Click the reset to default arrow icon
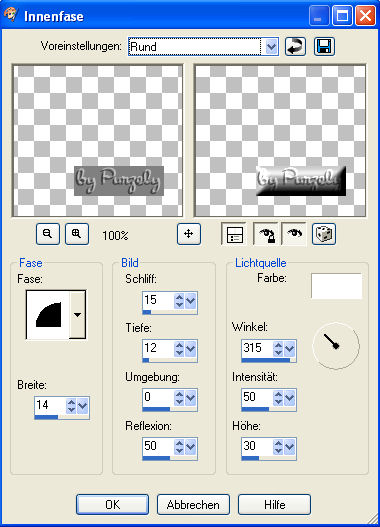This screenshot has height=527, width=380. (295, 46)
